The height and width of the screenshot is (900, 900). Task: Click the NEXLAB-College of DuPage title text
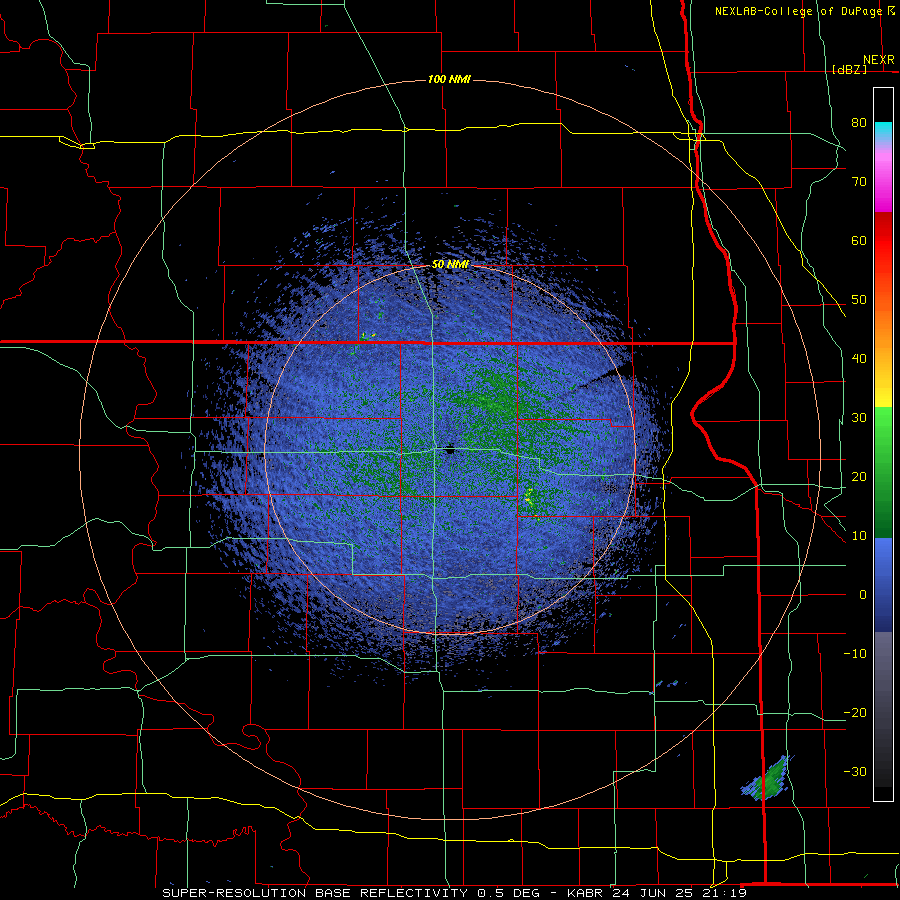(798, 11)
